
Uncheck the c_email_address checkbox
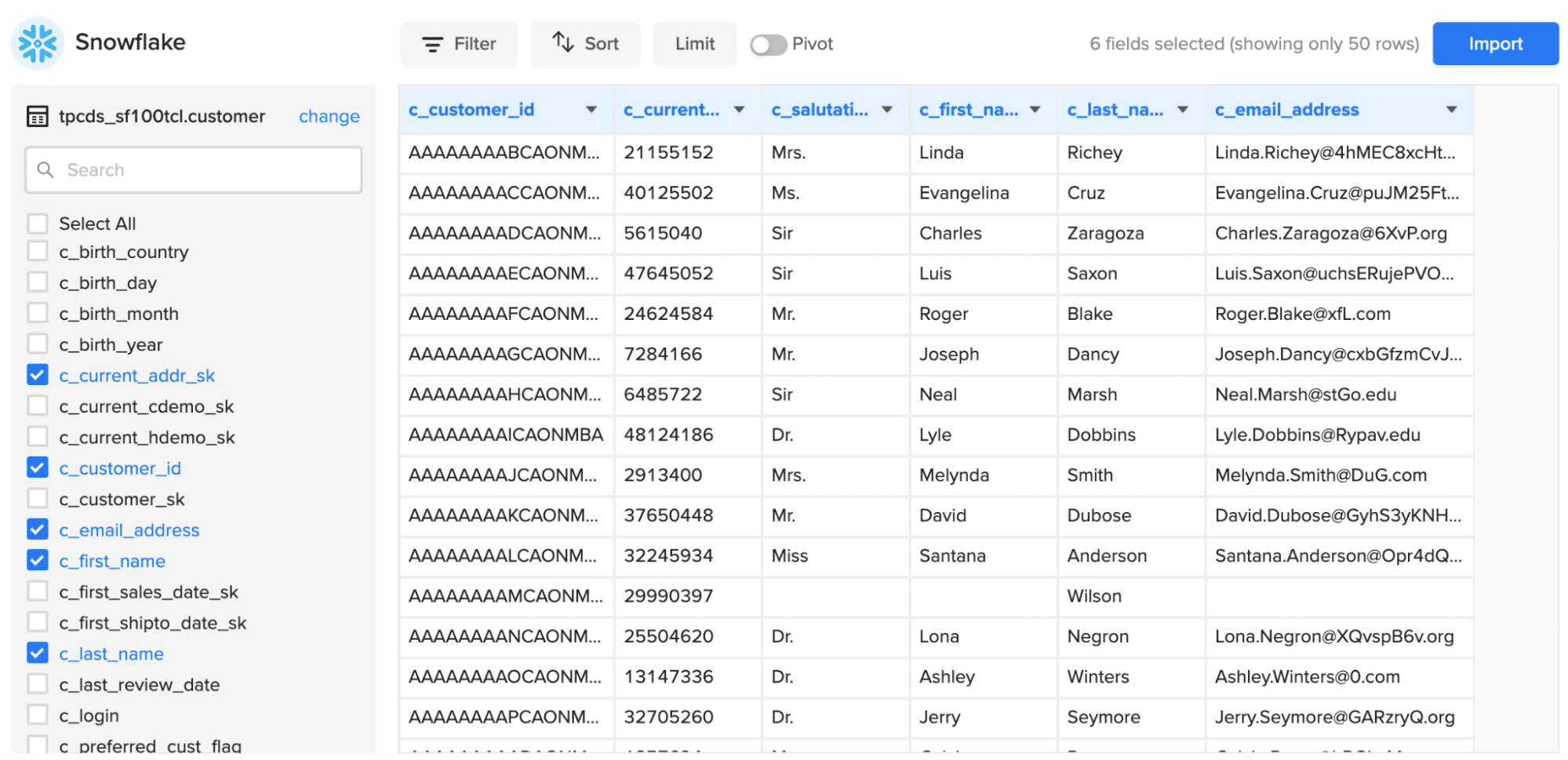[x=38, y=529]
